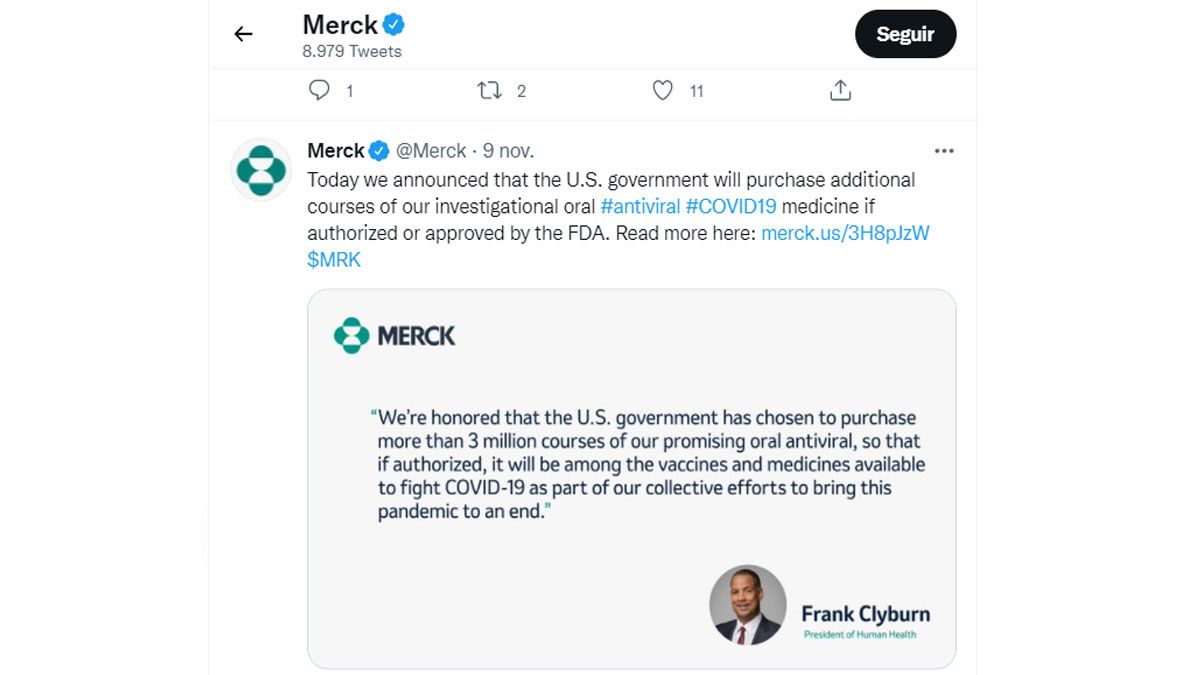Click the 9 nov. tweet date
Image resolution: width=1200 pixels, height=675 pixels.
click(x=508, y=151)
